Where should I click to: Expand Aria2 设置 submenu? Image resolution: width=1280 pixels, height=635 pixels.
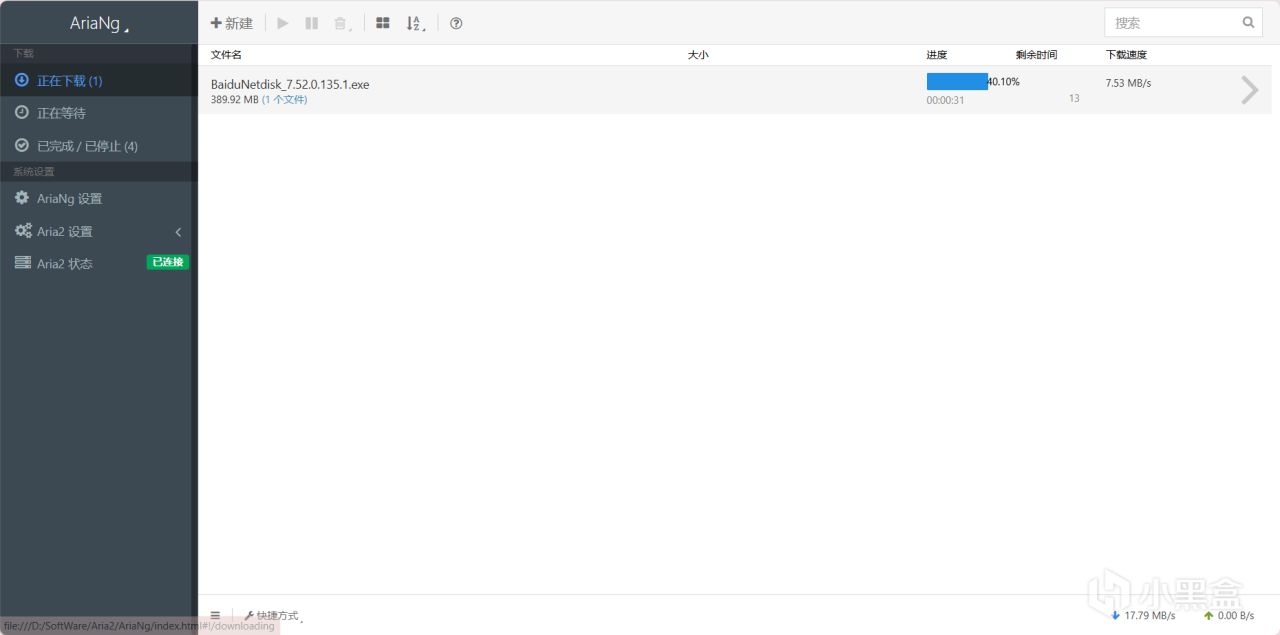coord(98,231)
